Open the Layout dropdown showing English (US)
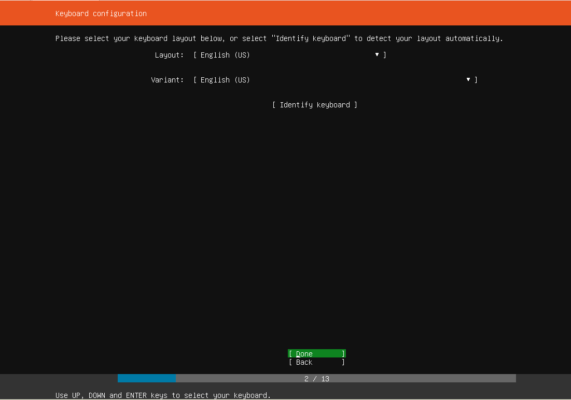 [290, 55]
